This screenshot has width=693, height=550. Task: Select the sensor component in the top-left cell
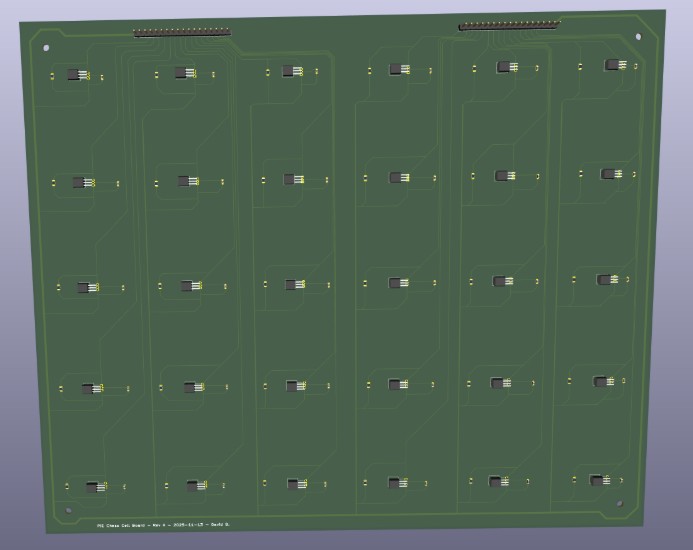click(x=78, y=75)
